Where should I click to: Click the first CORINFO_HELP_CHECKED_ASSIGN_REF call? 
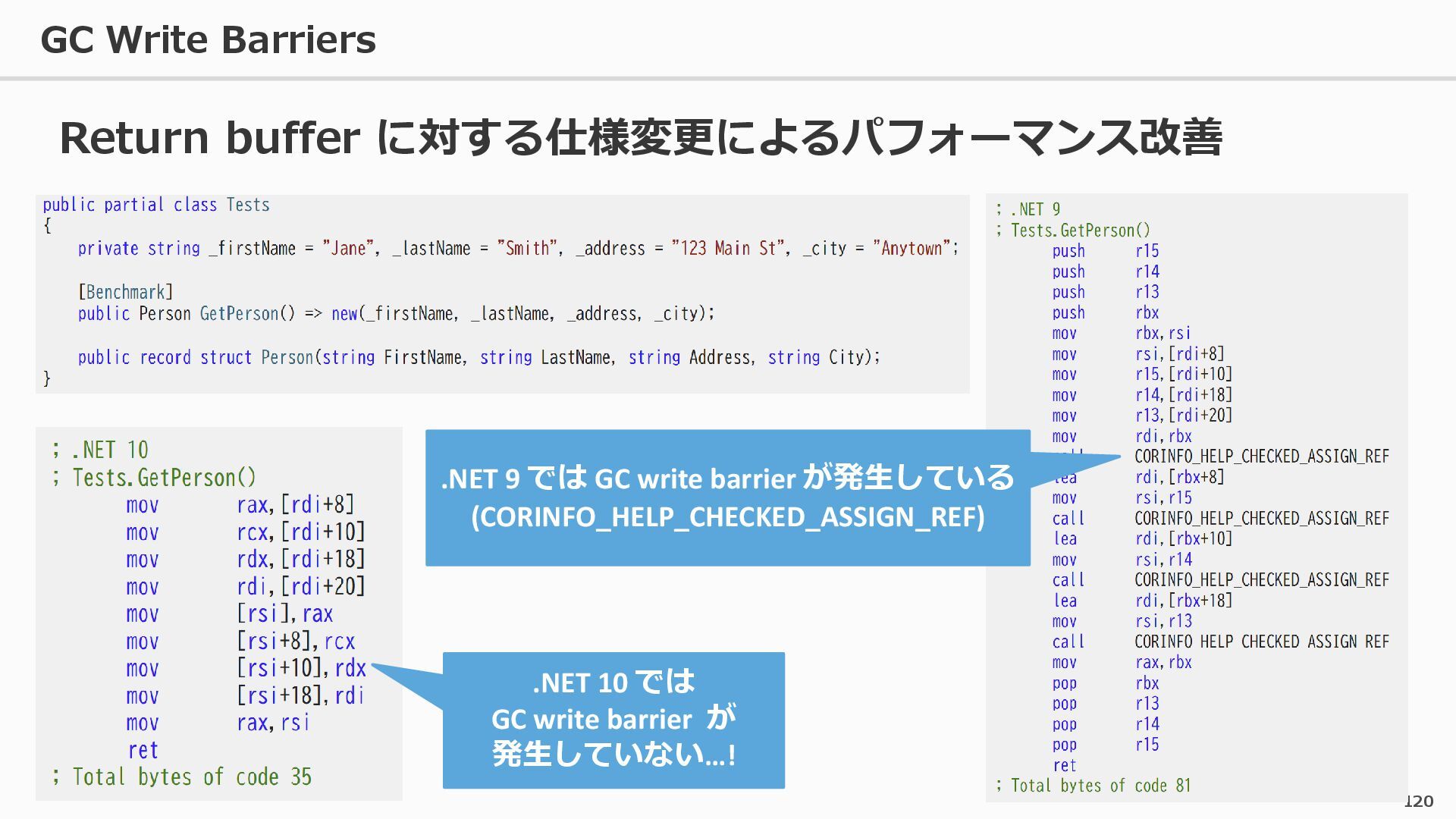click(x=1261, y=457)
